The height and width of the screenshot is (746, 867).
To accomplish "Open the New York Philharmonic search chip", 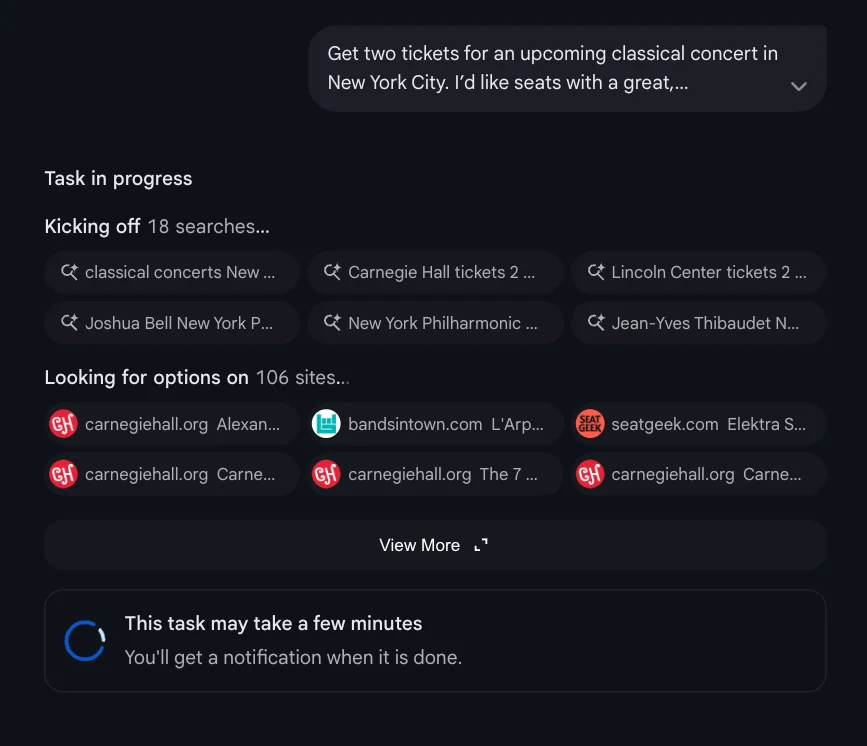I will coord(435,323).
